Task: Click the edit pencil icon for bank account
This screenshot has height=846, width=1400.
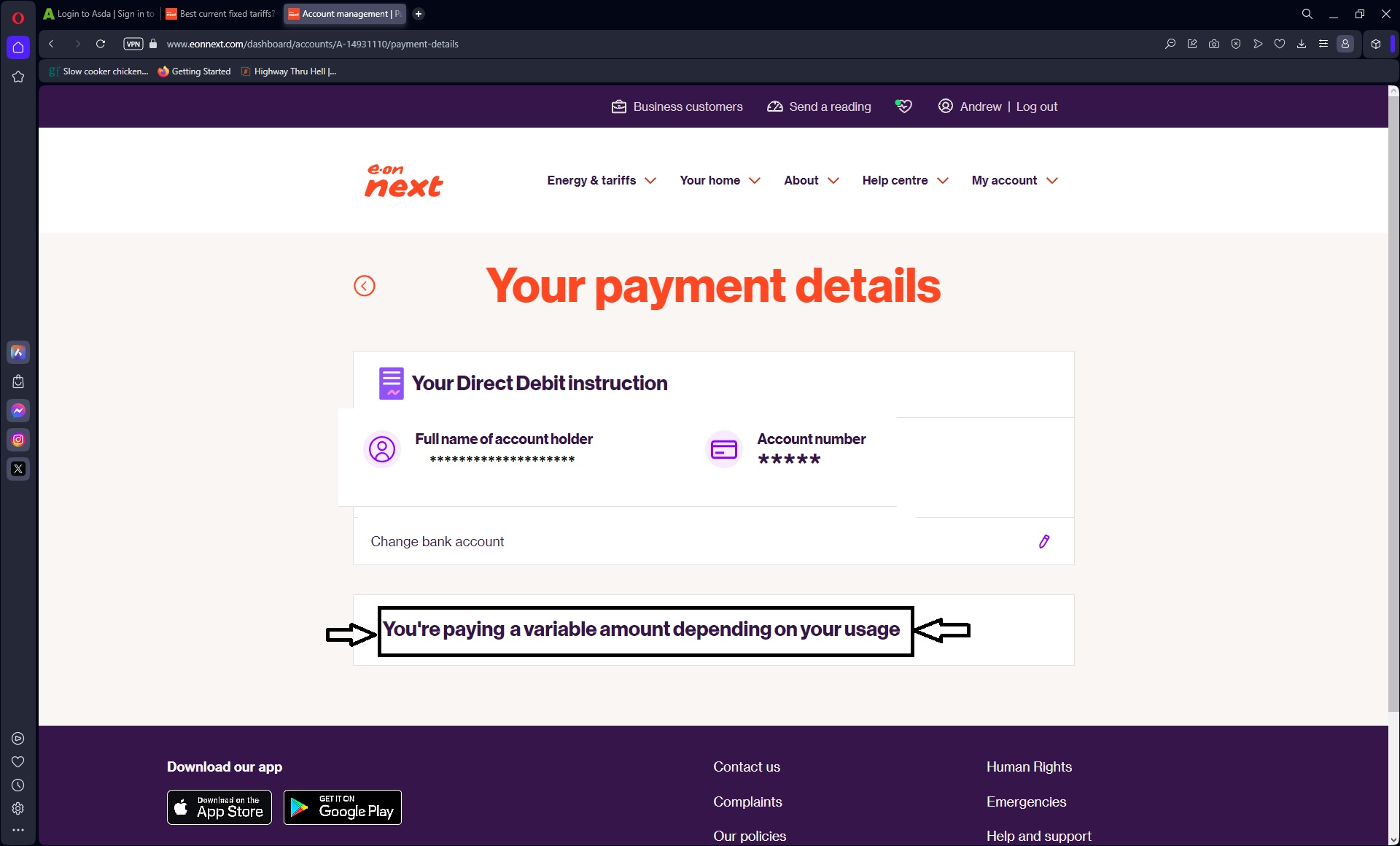Action: pos(1044,541)
